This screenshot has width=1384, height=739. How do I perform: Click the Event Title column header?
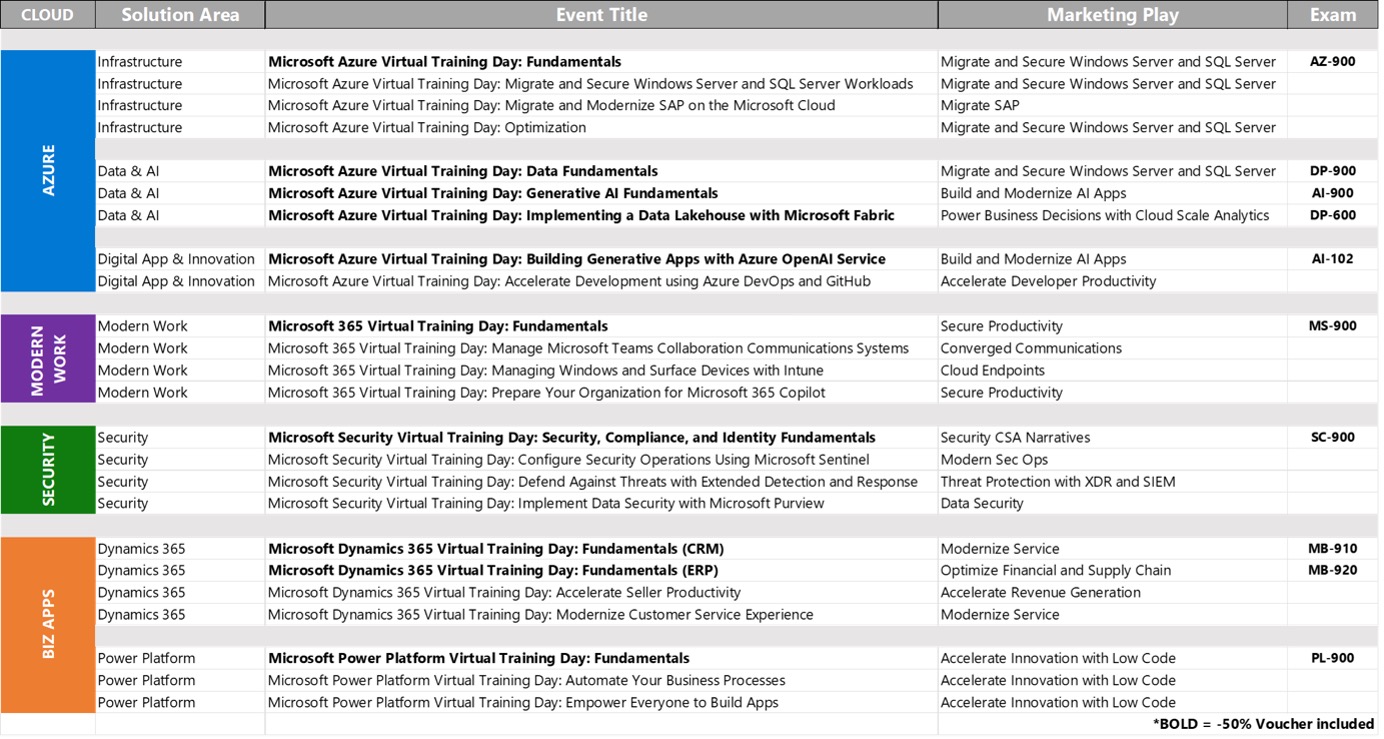tap(600, 14)
